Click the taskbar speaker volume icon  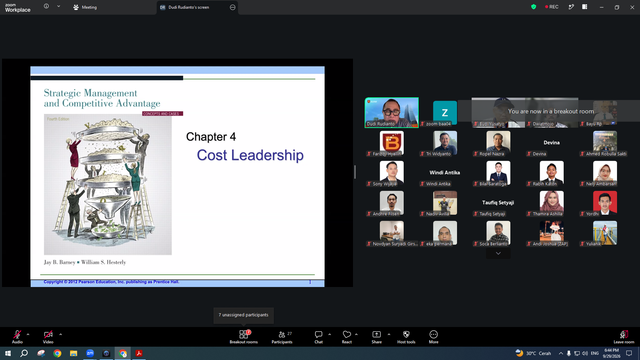(x=585, y=353)
